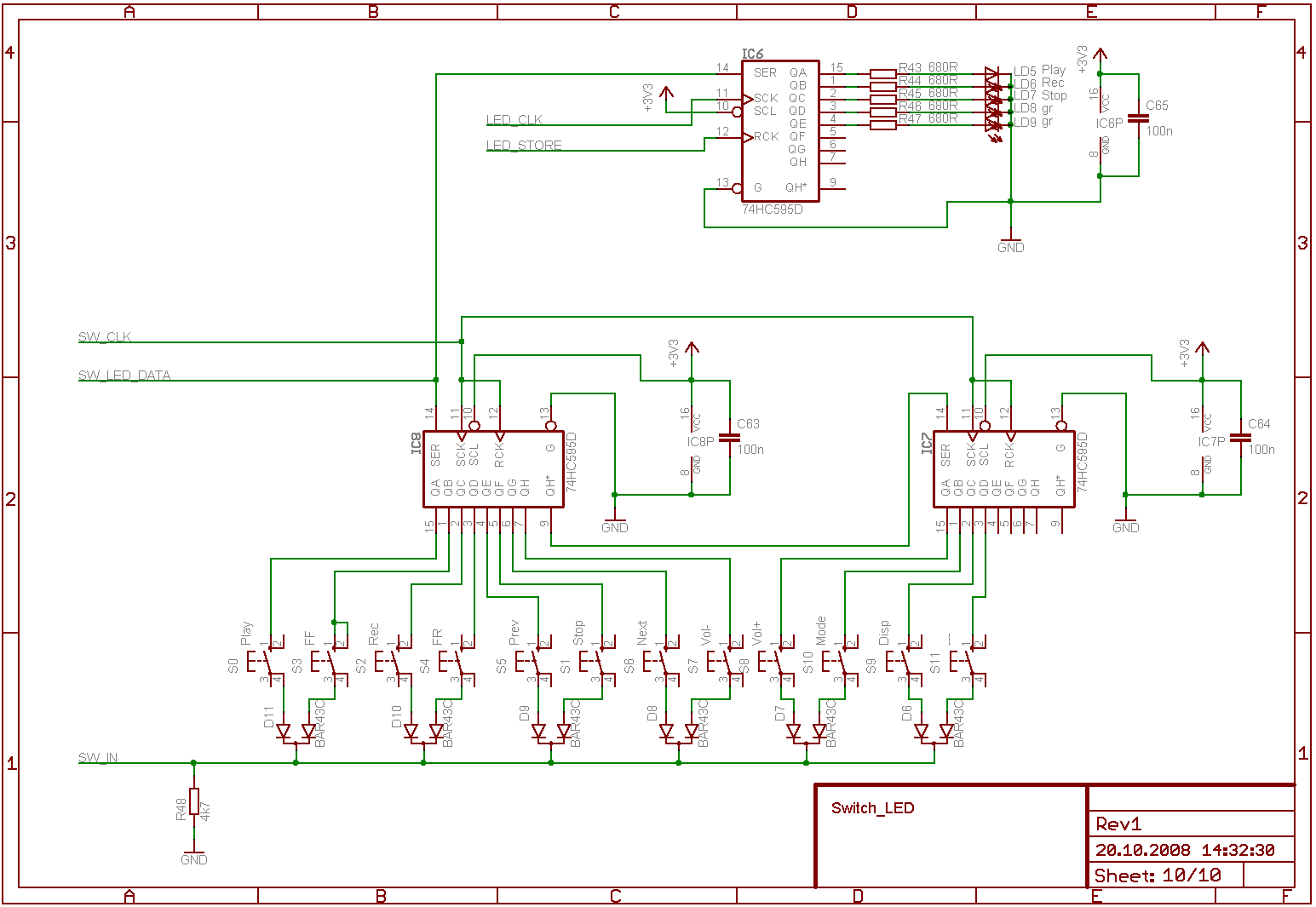The height and width of the screenshot is (907, 1316).
Task: Select the LD5 Play LED symbol
Action: (993, 74)
